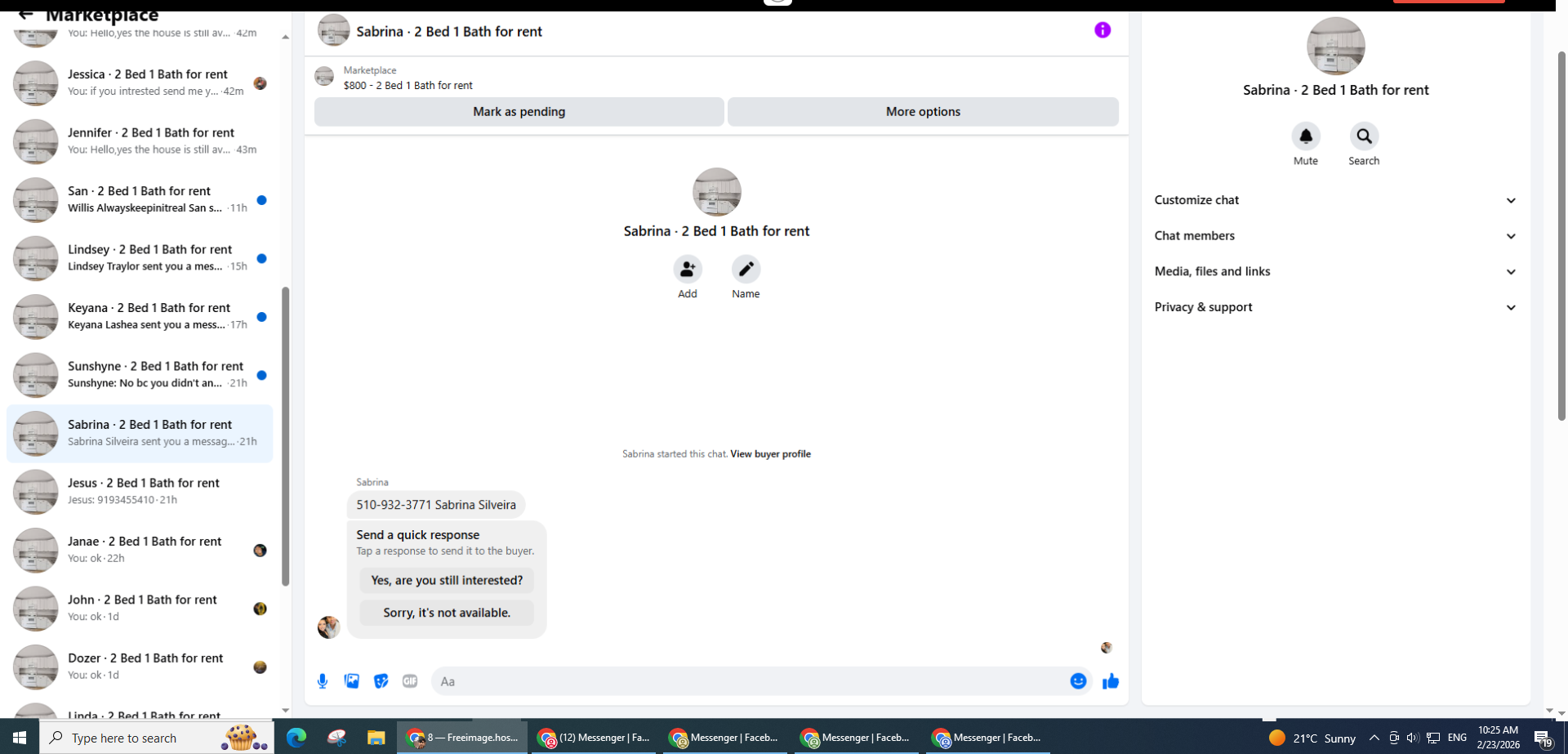
Task: Click the sender avatar beside quick responses
Action: 328,627
